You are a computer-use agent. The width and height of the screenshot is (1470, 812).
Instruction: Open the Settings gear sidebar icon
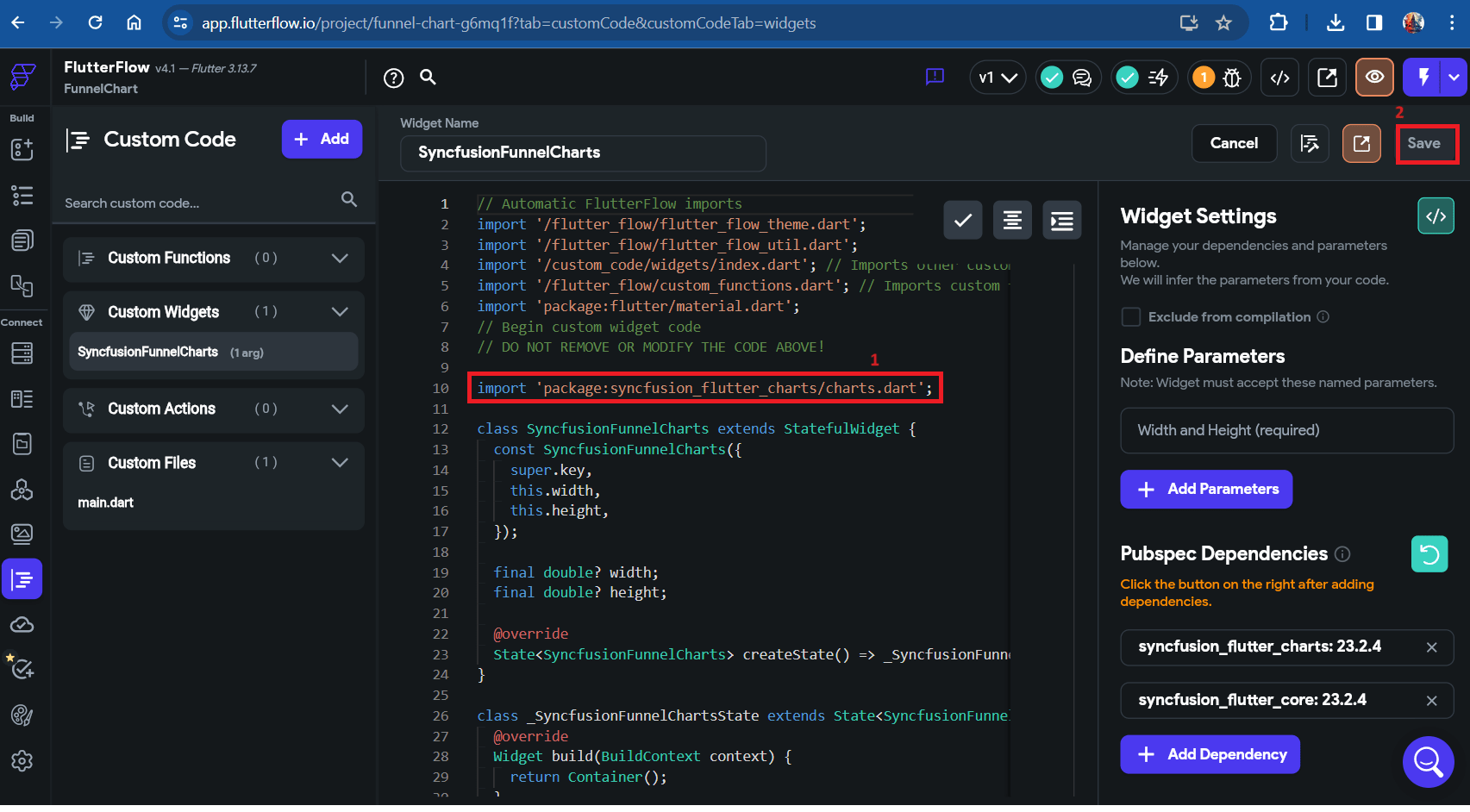coord(22,760)
